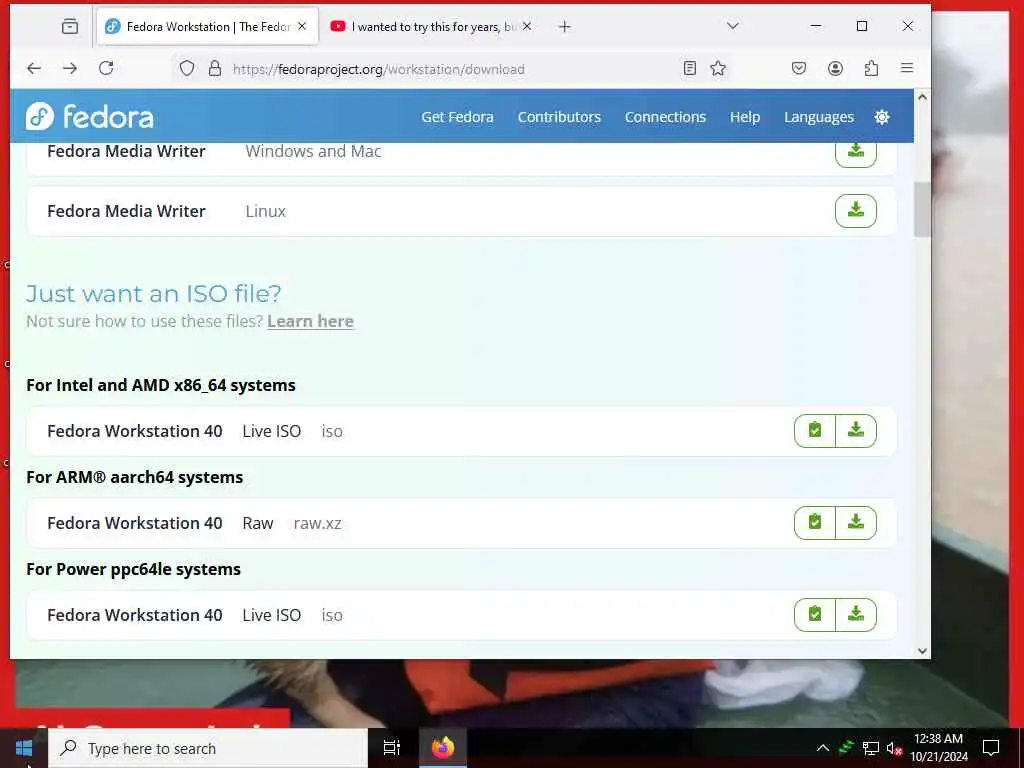
Task: Open the Firefox View icon
Action: pos(70,26)
